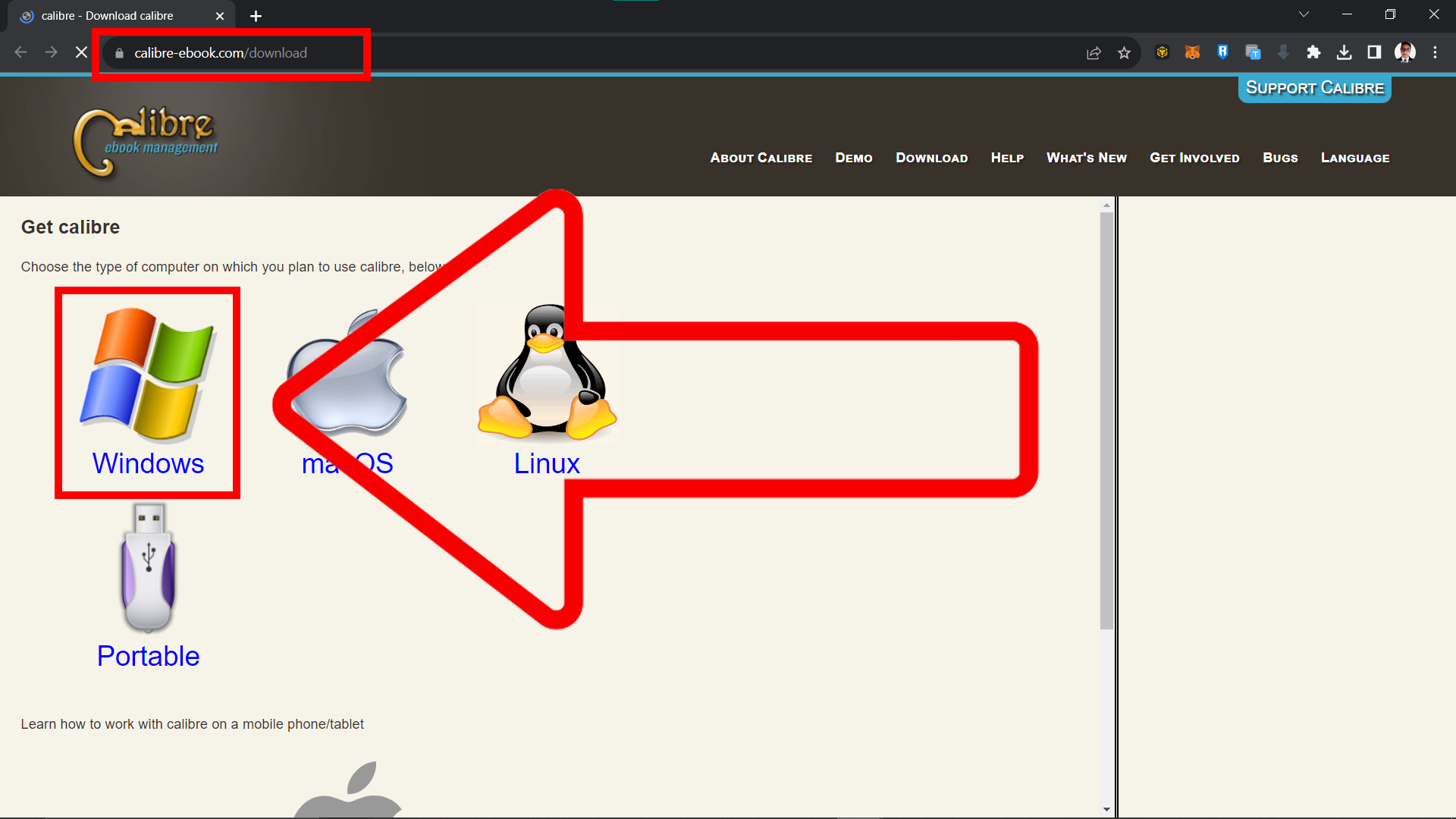The image size is (1456, 819).
Task: Click the Language navigation item
Action: 1355,157
